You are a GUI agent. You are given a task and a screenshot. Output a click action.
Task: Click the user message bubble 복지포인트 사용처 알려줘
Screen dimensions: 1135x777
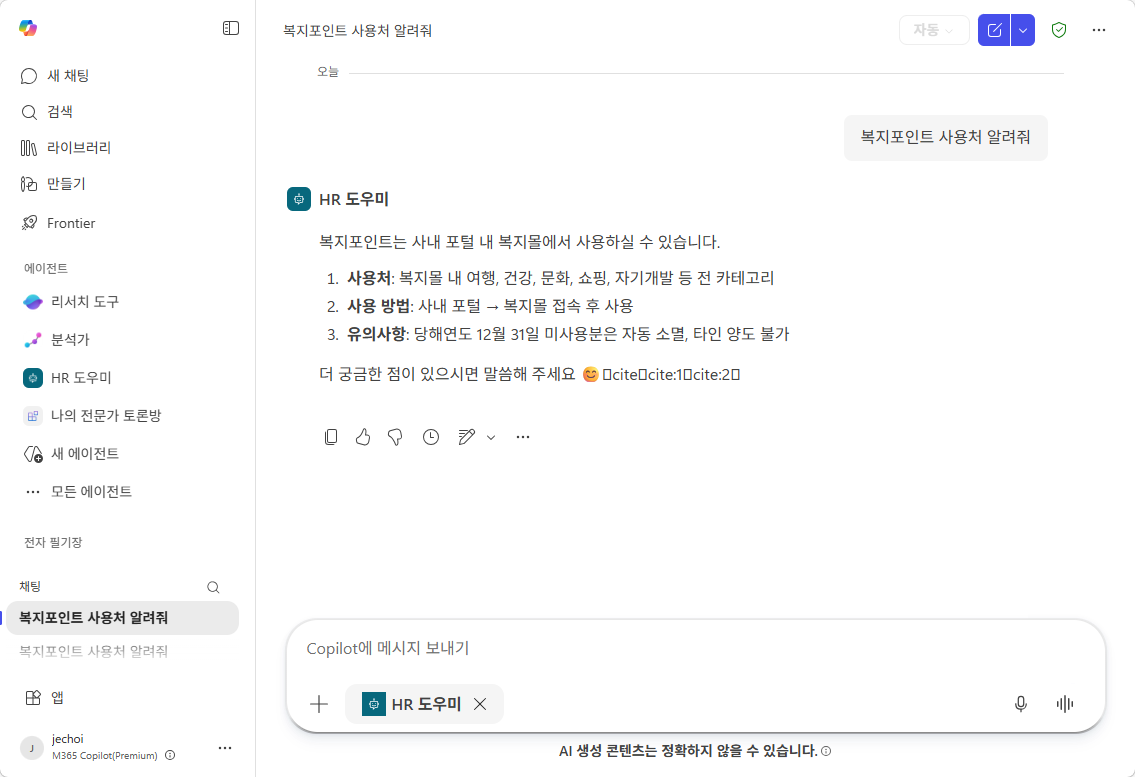(945, 138)
